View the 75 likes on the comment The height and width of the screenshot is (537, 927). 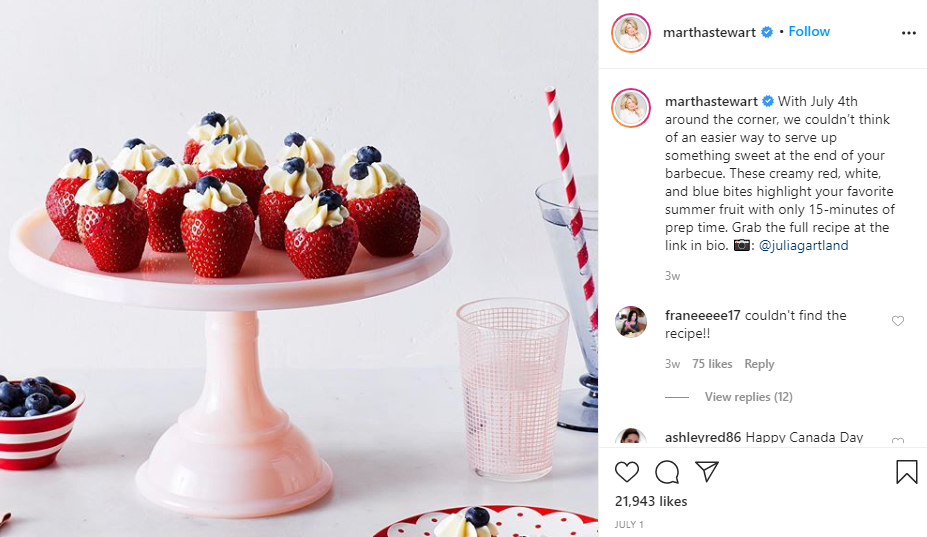click(712, 364)
